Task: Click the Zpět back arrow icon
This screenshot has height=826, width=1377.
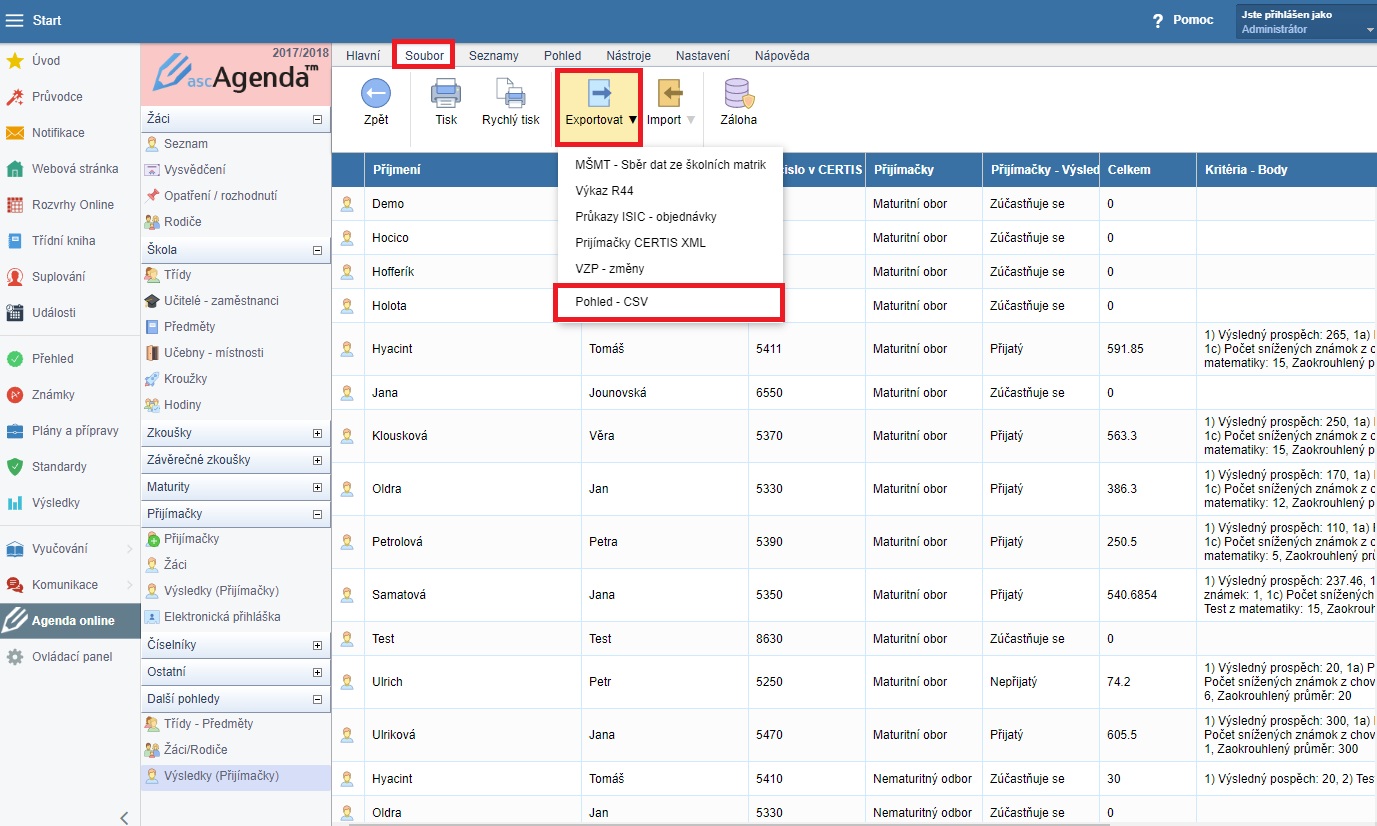Action: [x=375, y=94]
